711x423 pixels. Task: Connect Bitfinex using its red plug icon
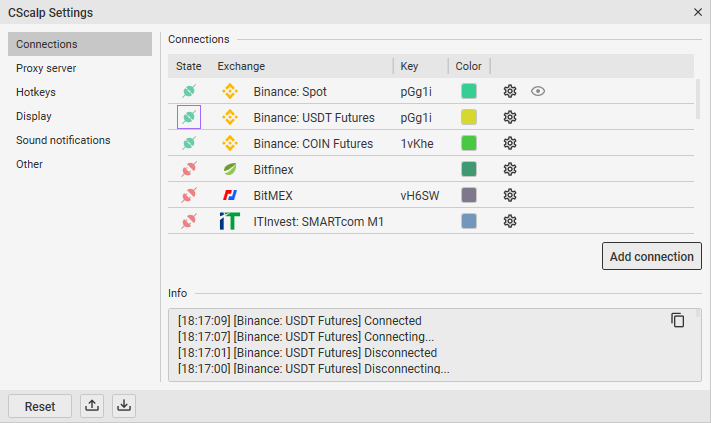point(189,169)
